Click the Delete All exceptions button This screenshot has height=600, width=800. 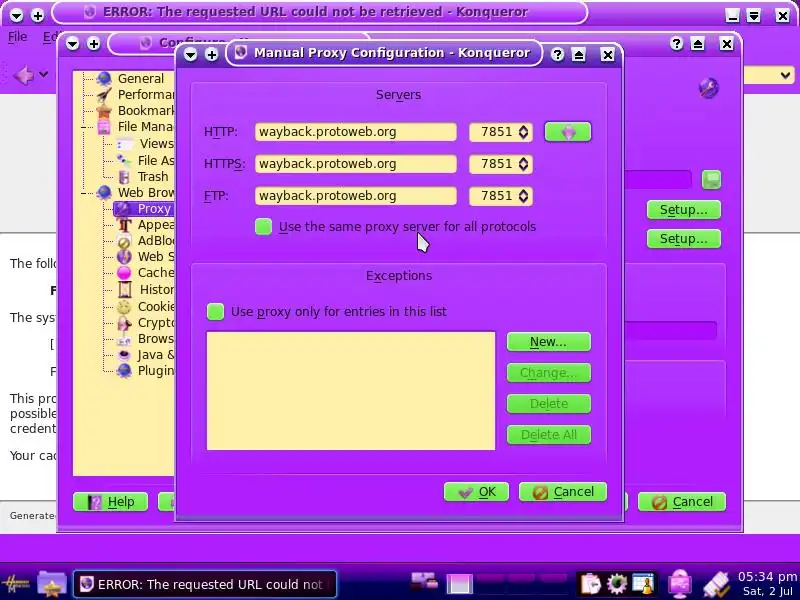click(548, 435)
